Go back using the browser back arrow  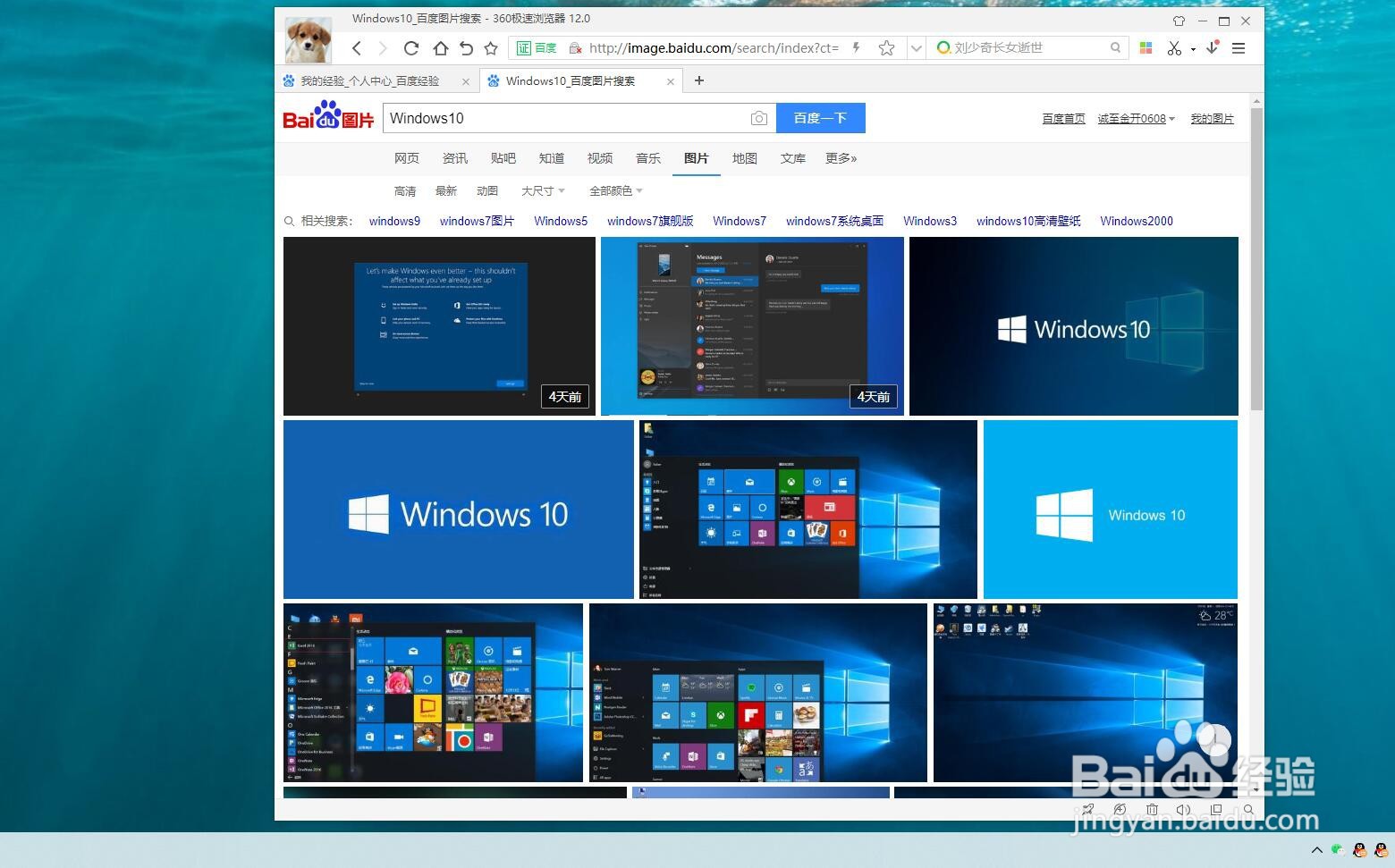357,48
